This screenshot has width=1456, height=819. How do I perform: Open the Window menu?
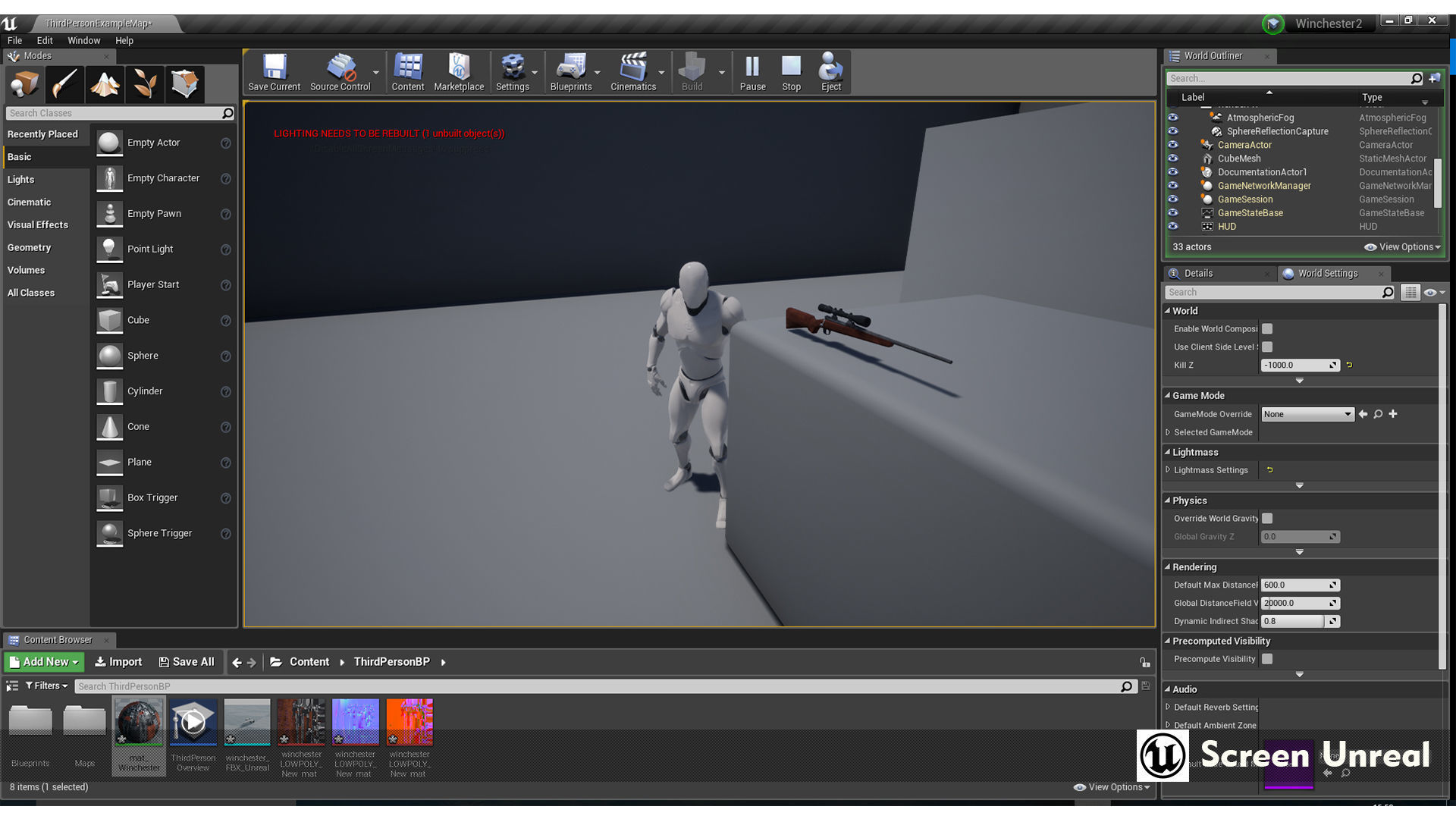coord(83,41)
